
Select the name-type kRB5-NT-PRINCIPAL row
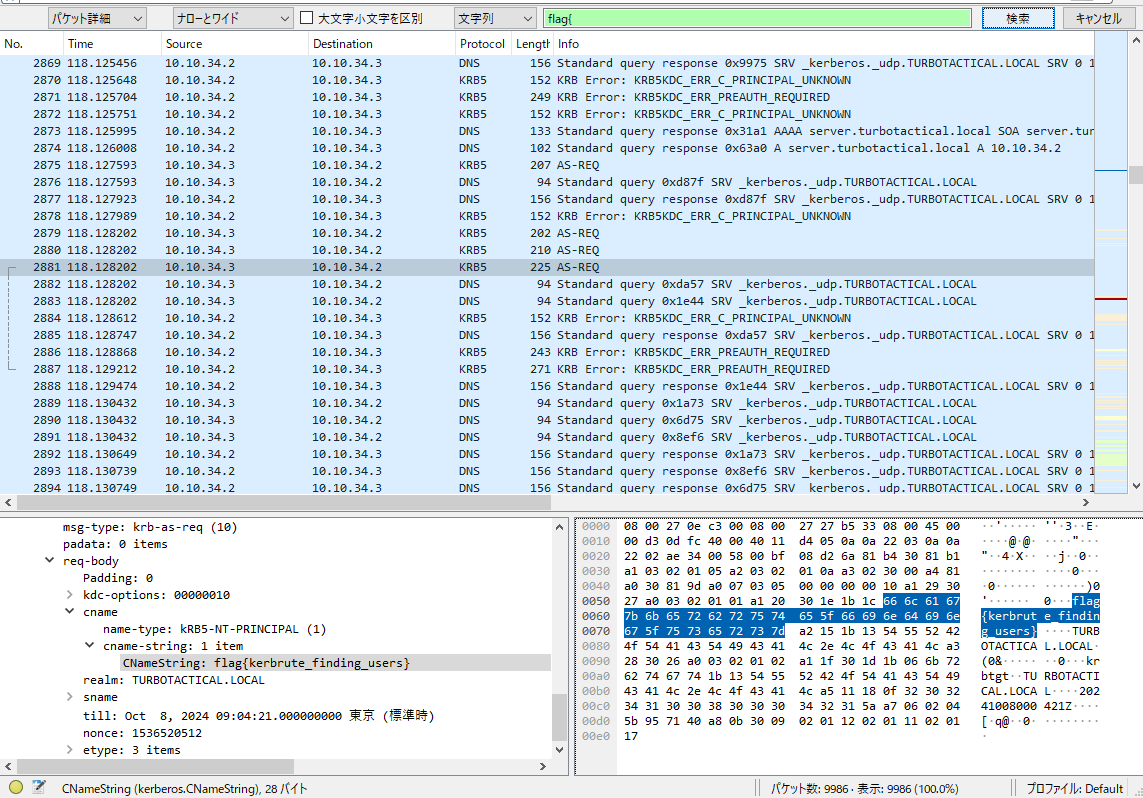[x=214, y=629]
